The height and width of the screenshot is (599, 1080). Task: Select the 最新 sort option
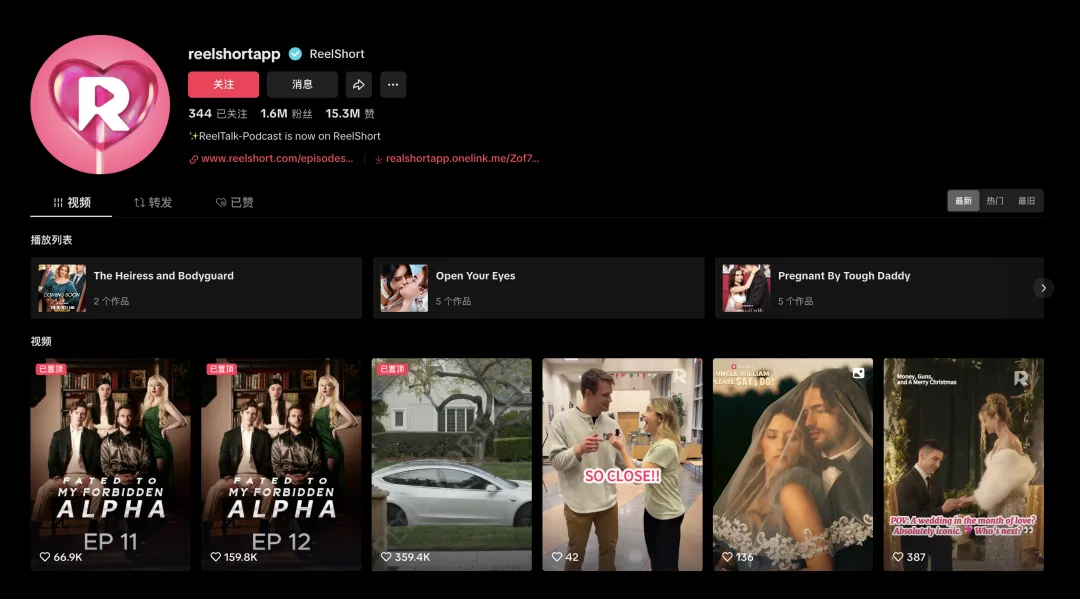click(963, 201)
